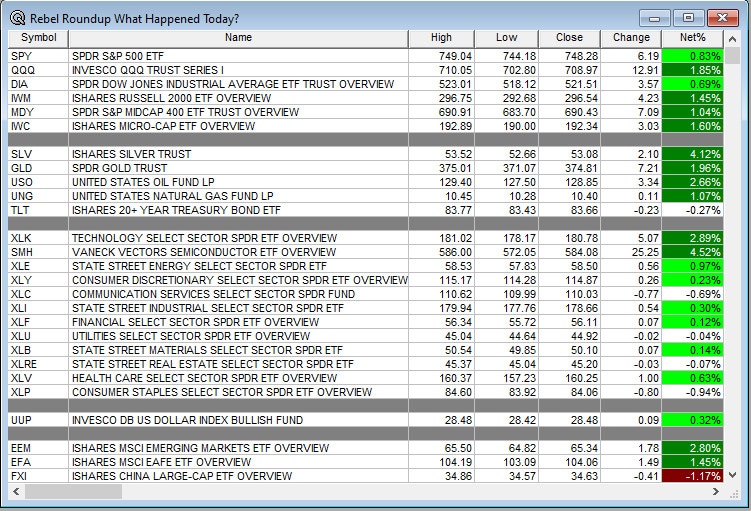Click the 25.25 Change value for SMH

[645, 252]
